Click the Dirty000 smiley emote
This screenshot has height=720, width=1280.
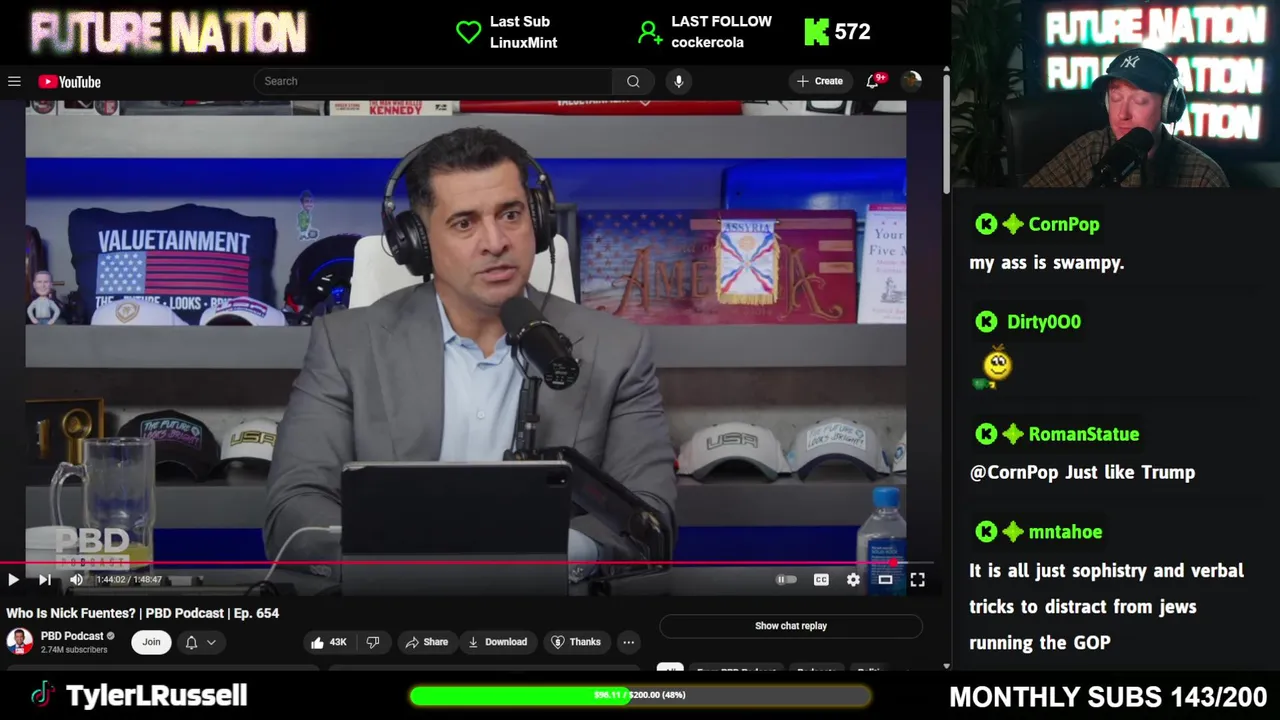pyautogui.click(x=996, y=367)
